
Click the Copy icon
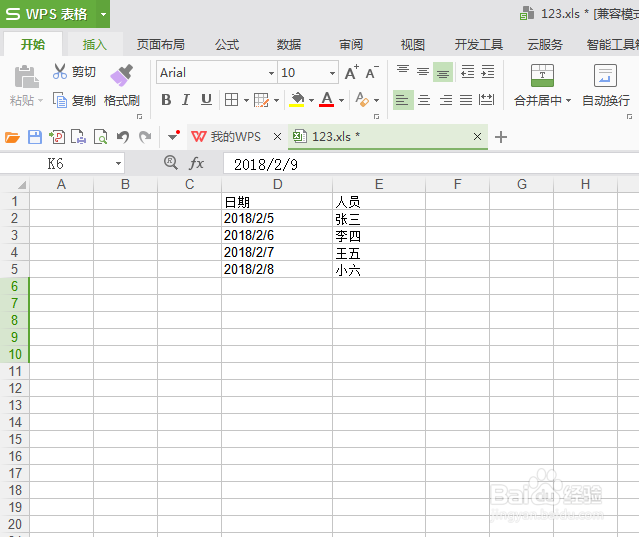[x=59, y=100]
